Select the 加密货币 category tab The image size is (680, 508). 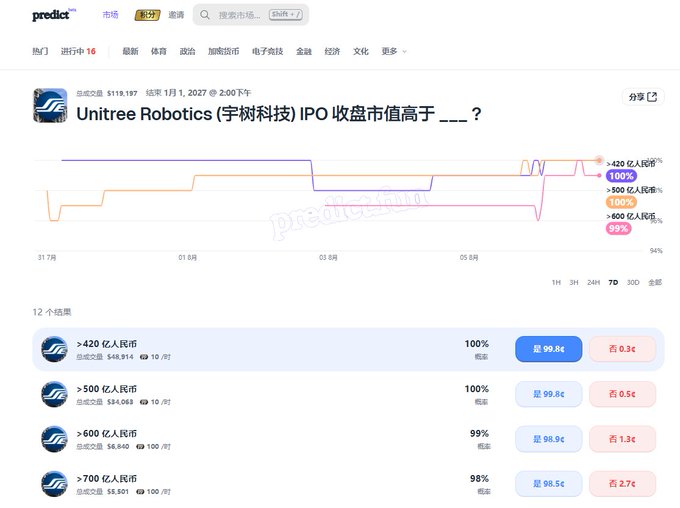tap(223, 51)
